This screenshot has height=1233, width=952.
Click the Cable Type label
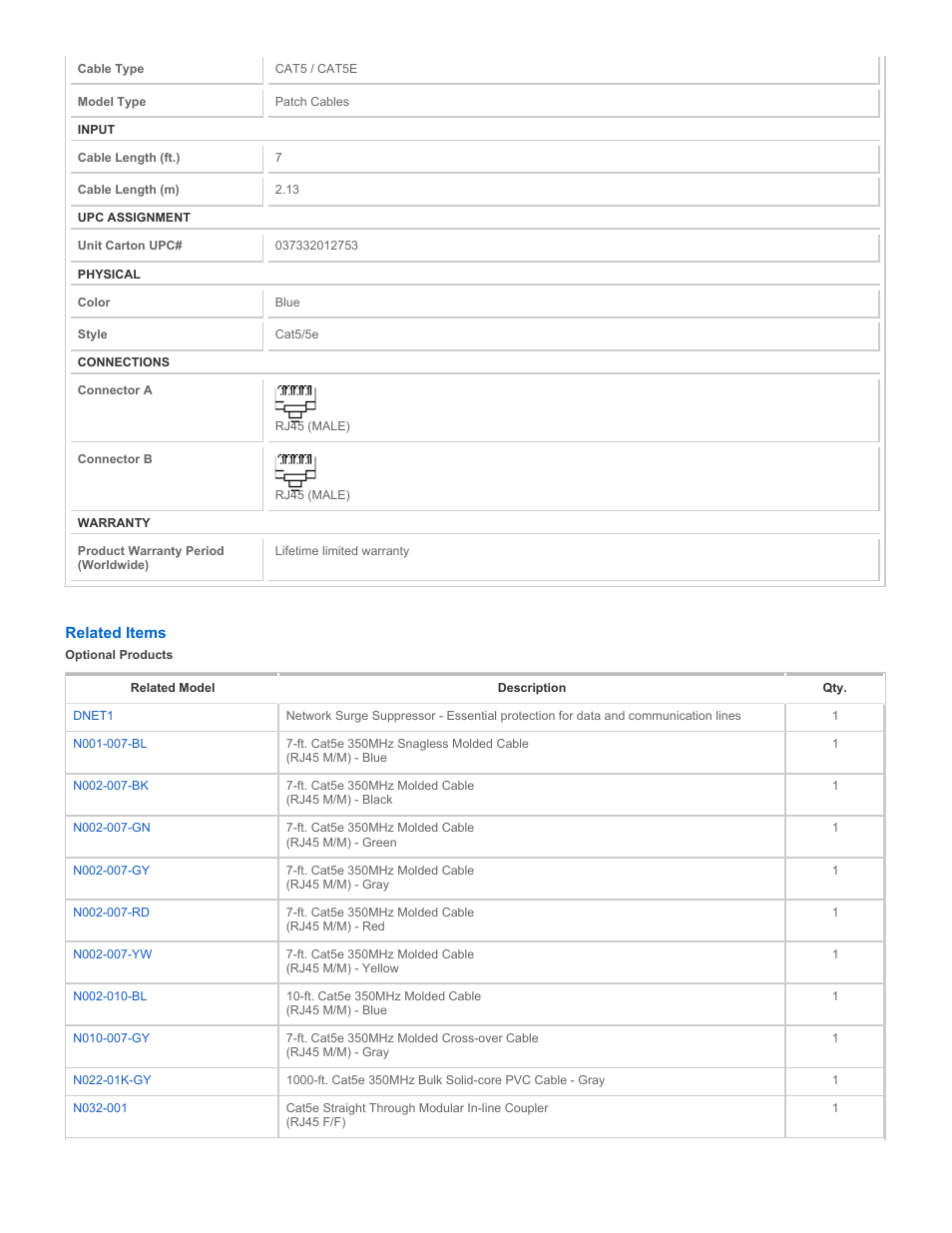pyautogui.click(x=111, y=69)
